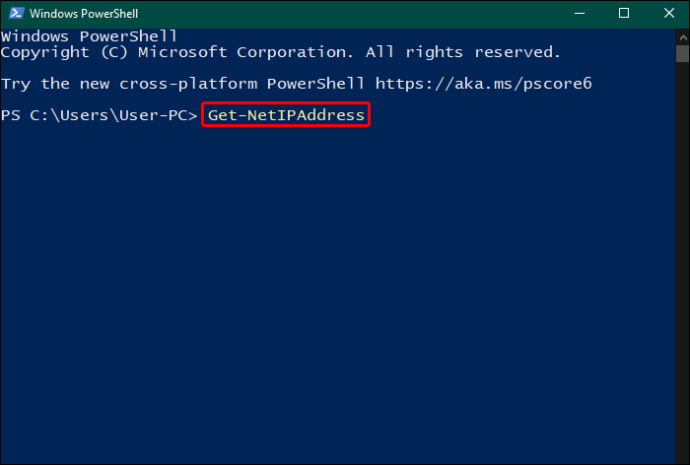The image size is (690, 465).
Task: Open the PowerShell icon system menu
Action: point(16,13)
